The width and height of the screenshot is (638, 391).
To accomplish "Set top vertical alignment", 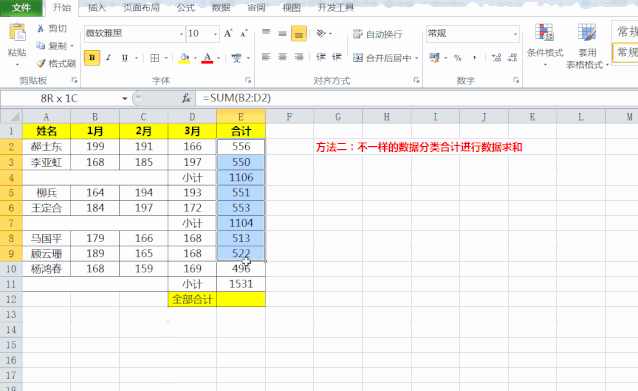I will click(266, 33).
